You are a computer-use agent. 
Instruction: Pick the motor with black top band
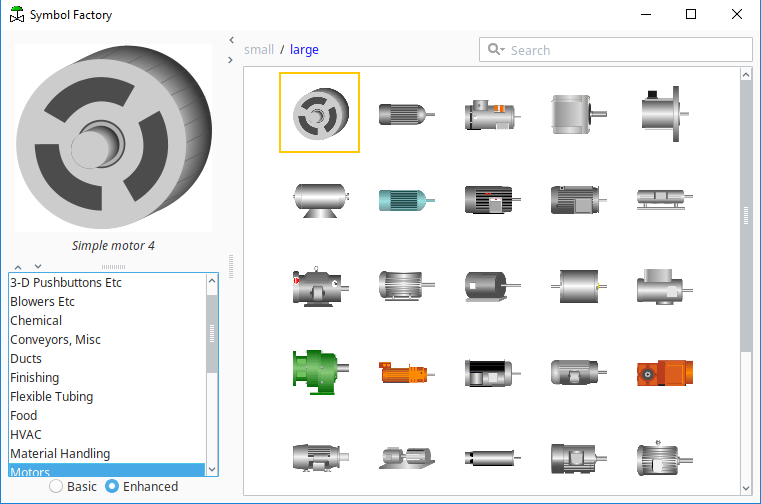click(492, 373)
